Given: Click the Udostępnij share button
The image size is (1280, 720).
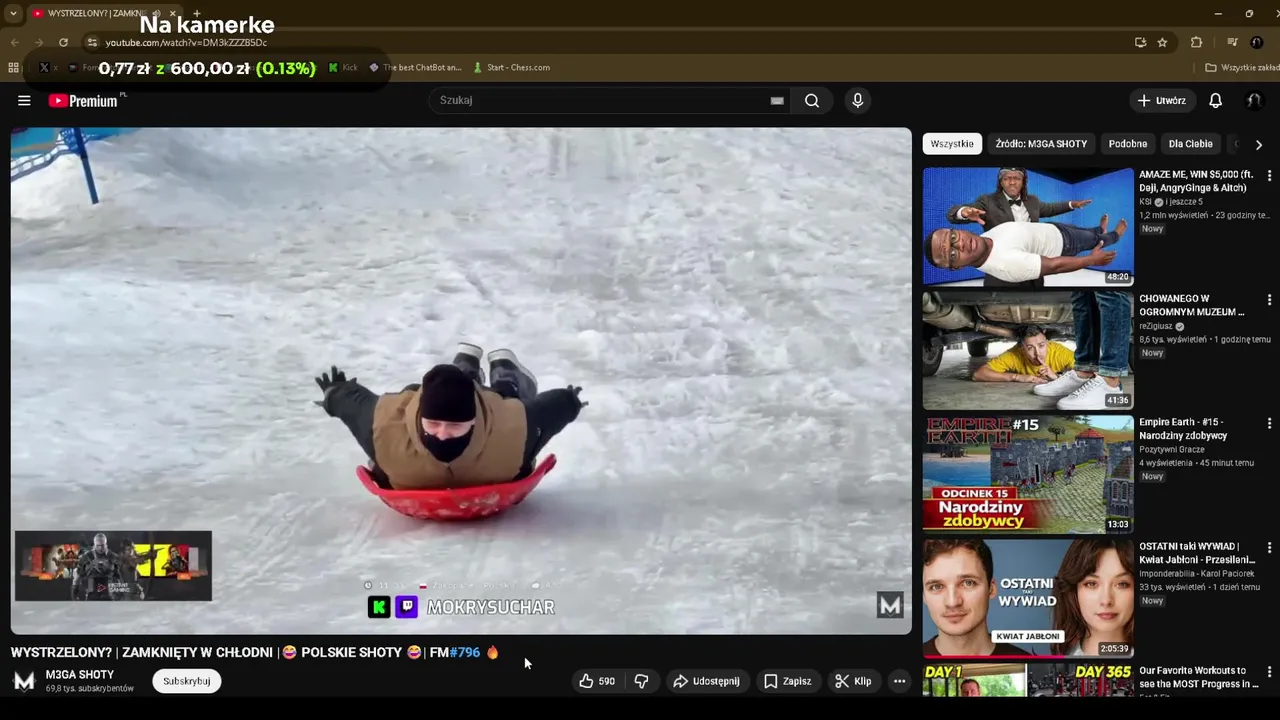Looking at the screenshot, I should point(706,681).
